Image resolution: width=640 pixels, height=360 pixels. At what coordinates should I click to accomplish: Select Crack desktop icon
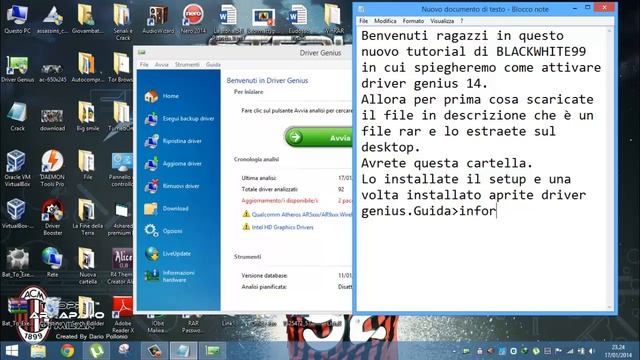coord(17,117)
